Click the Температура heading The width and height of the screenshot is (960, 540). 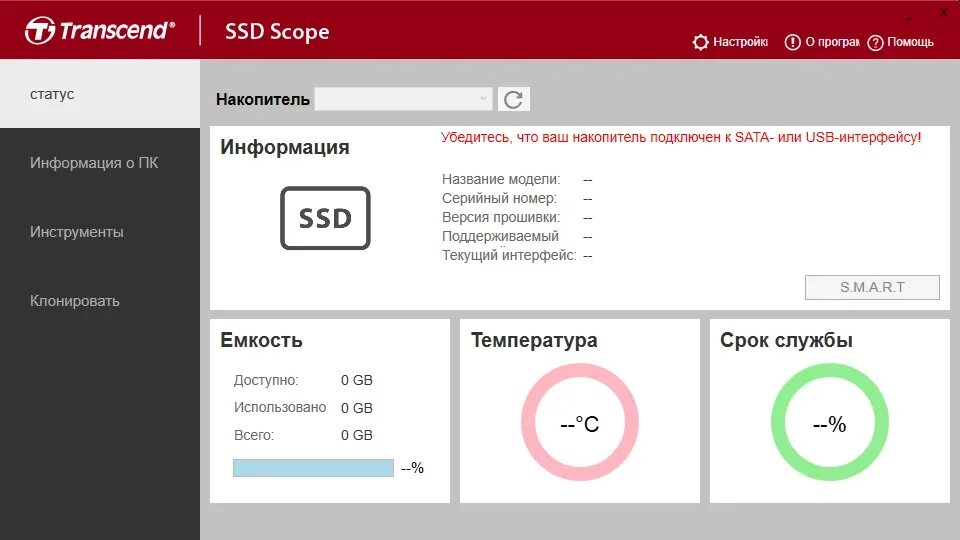coord(534,340)
